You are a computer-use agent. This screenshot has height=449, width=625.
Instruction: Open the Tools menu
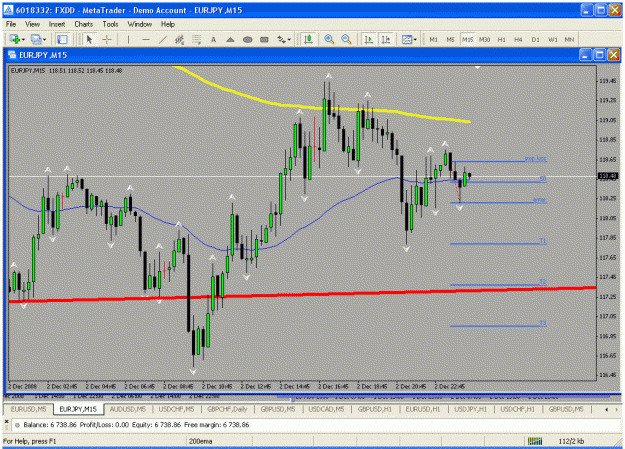(110, 24)
